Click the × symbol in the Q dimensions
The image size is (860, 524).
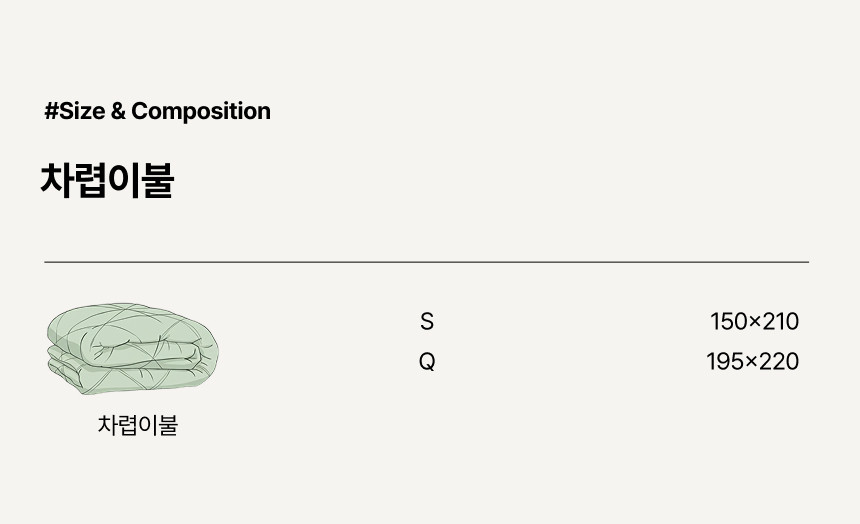click(752, 362)
